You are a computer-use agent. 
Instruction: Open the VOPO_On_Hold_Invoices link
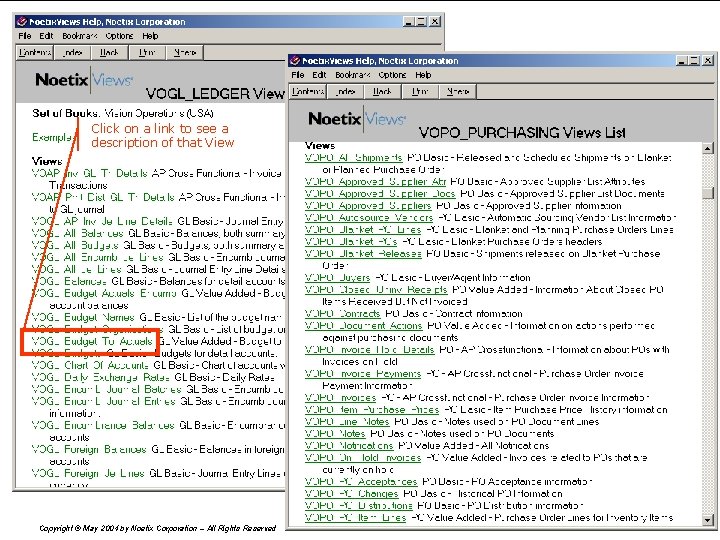click(x=363, y=458)
